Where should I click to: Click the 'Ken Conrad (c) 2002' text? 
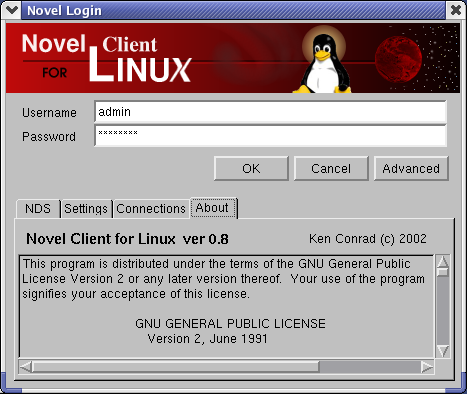[368, 239]
